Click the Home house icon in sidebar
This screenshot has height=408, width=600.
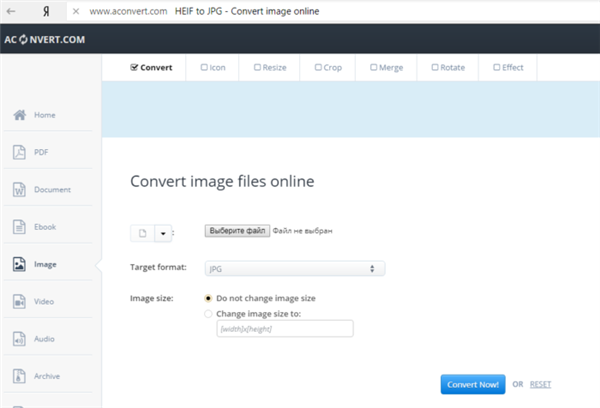[x=20, y=115]
